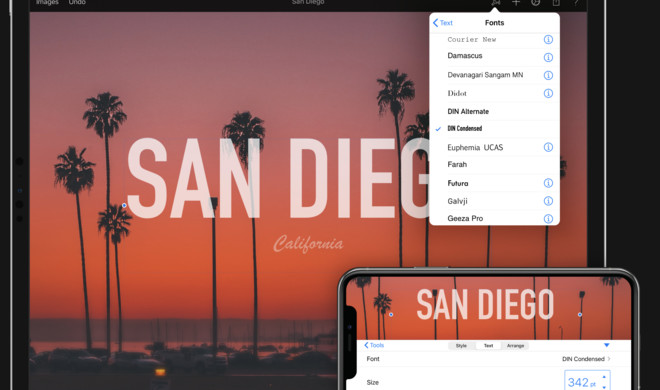Click the blue selection handle left of SAN DIEGO on iPad
The image size is (660, 390).
[x=124, y=205]
